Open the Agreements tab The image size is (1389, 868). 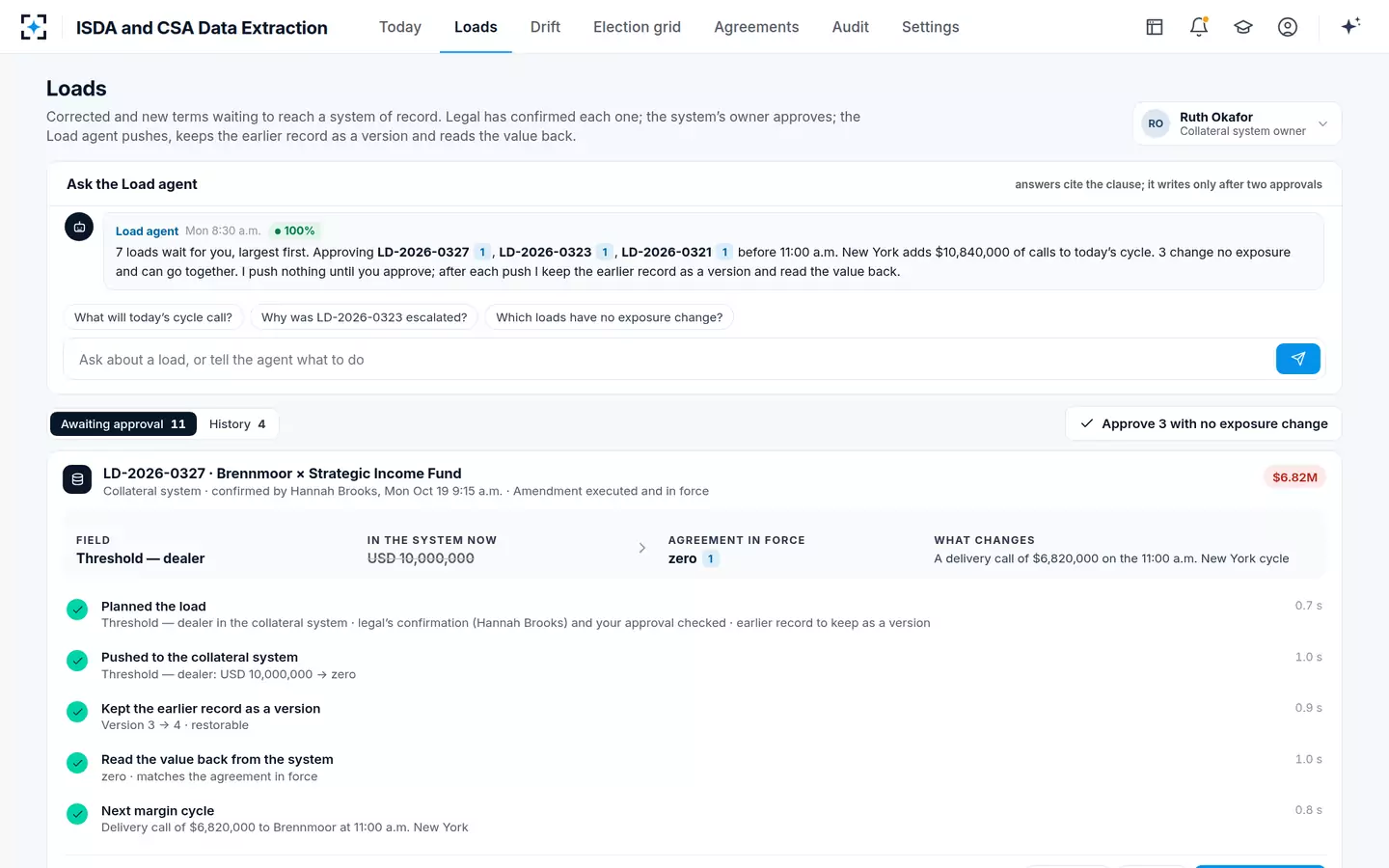756,27
